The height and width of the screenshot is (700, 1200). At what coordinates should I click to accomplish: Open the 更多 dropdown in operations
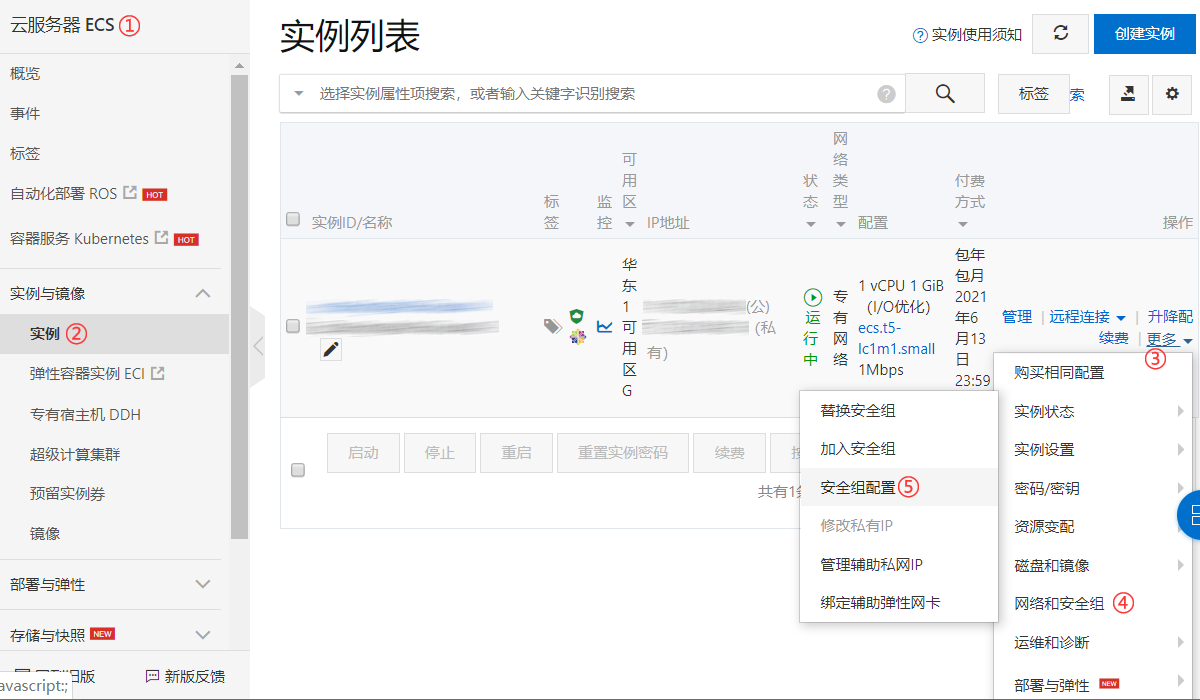1169,339
